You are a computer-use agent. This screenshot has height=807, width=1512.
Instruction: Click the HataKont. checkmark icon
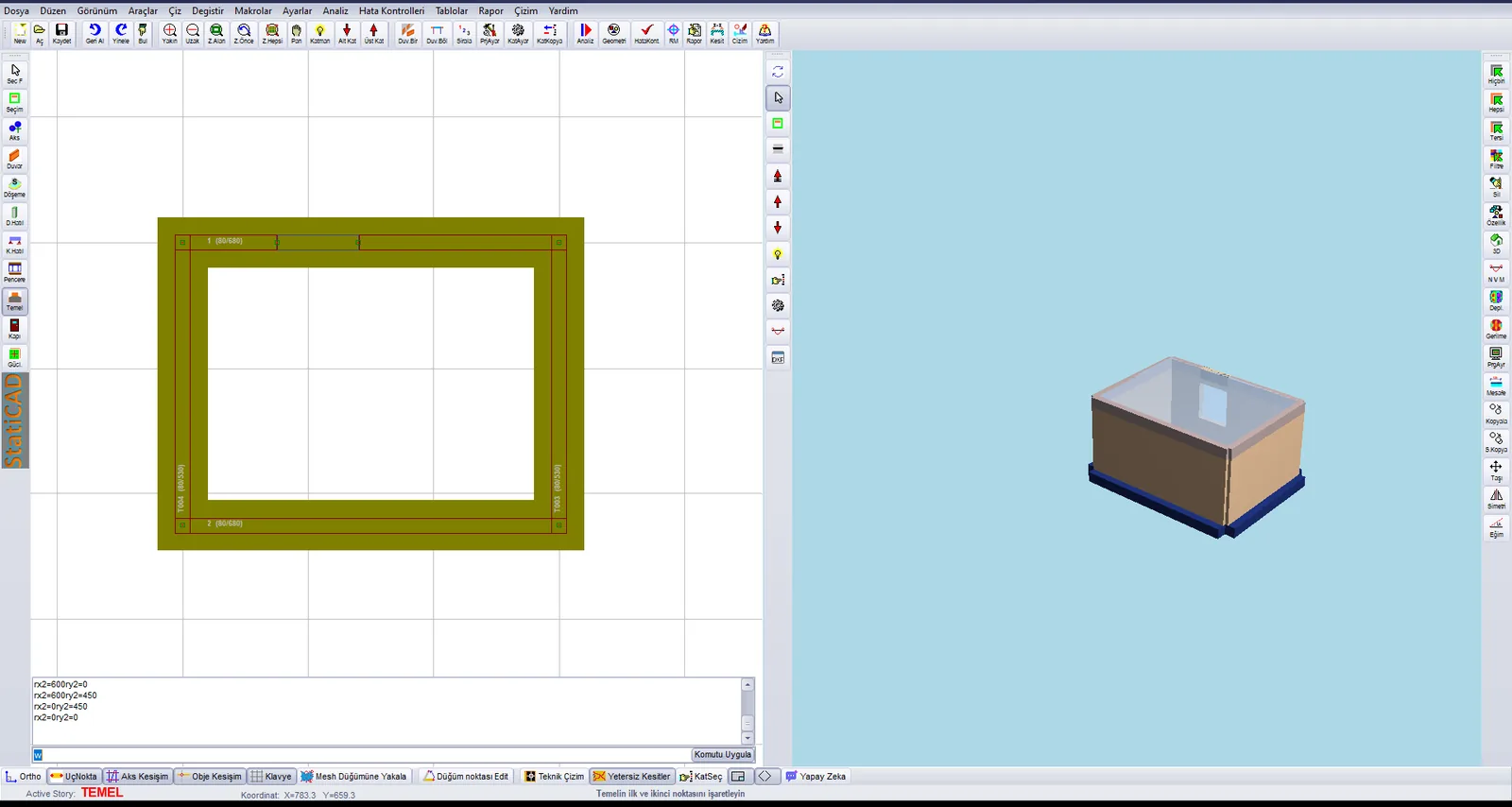pyautogui.click(x=647, y=33)
